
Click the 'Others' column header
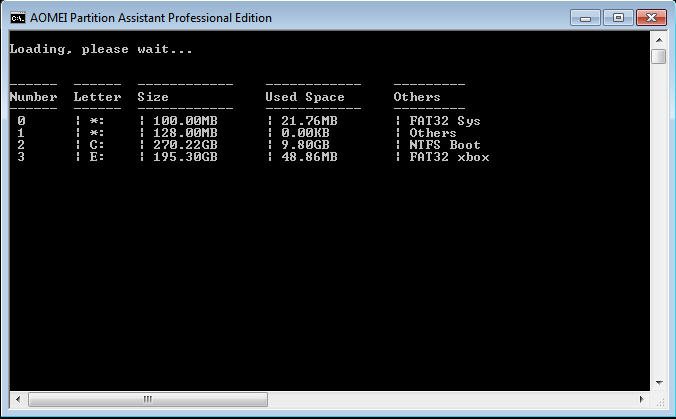[x=417, y=97]
